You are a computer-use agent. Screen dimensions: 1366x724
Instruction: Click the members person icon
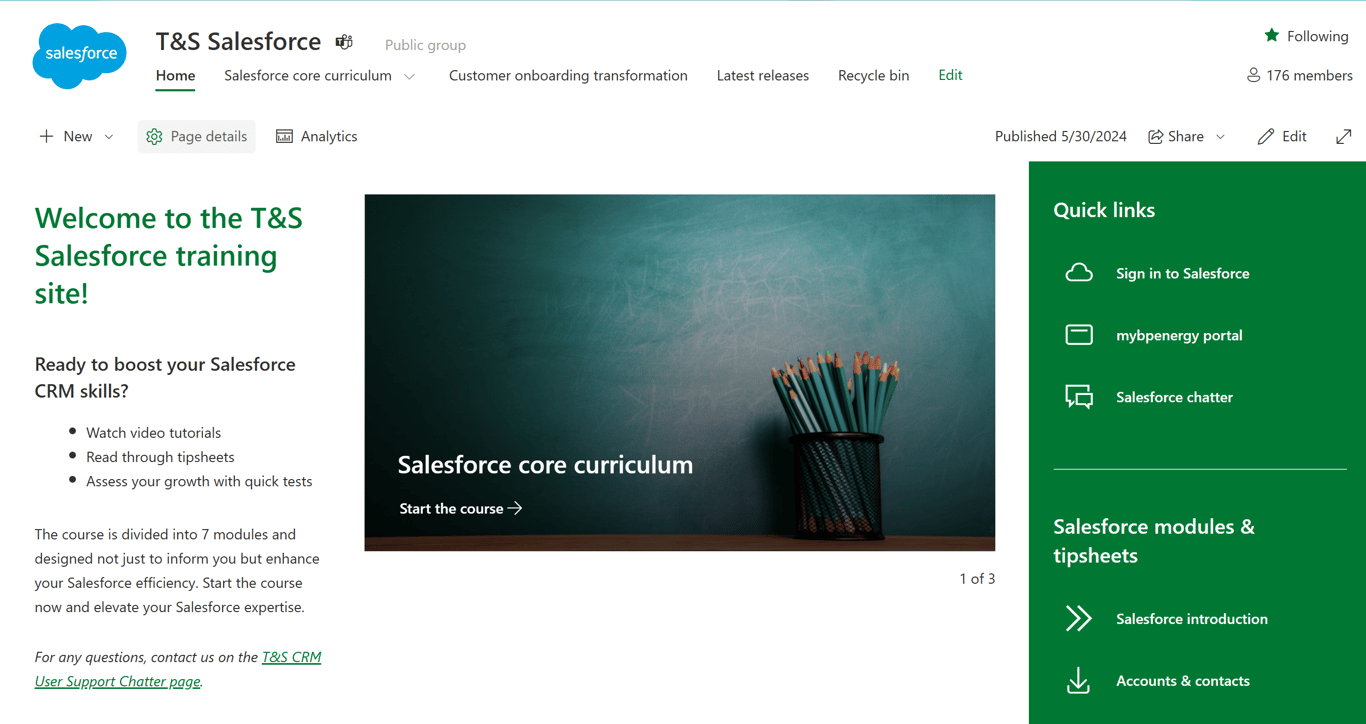(x=1253, y=75)
